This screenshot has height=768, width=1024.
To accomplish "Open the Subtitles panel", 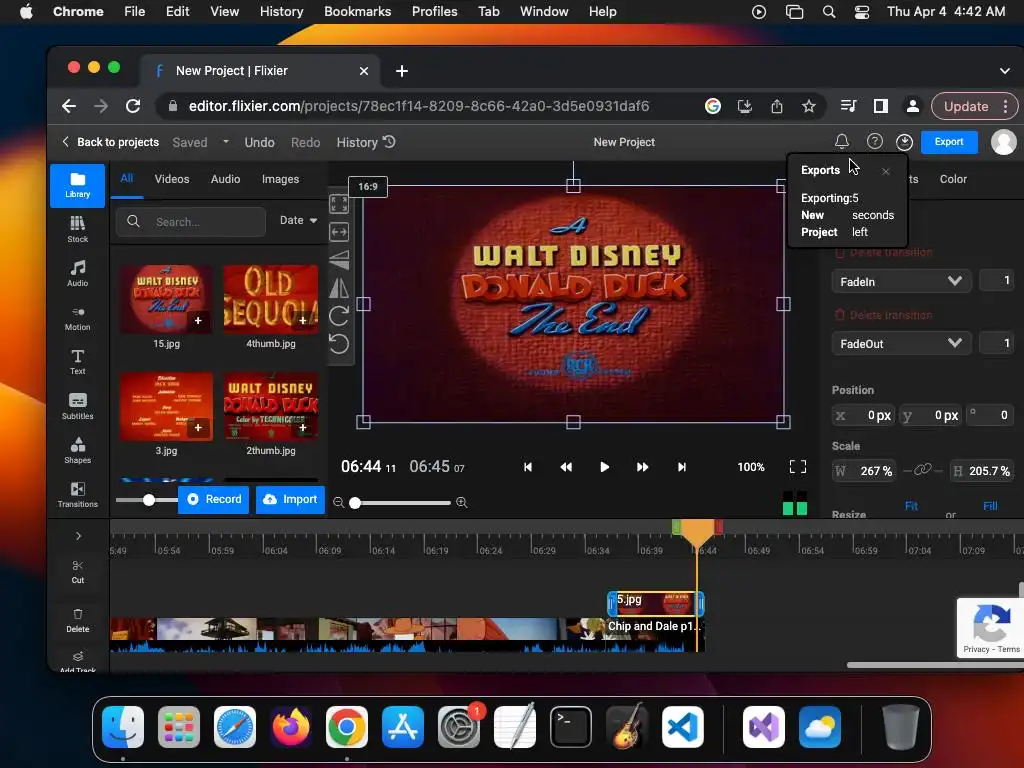I will coord(77,406).
